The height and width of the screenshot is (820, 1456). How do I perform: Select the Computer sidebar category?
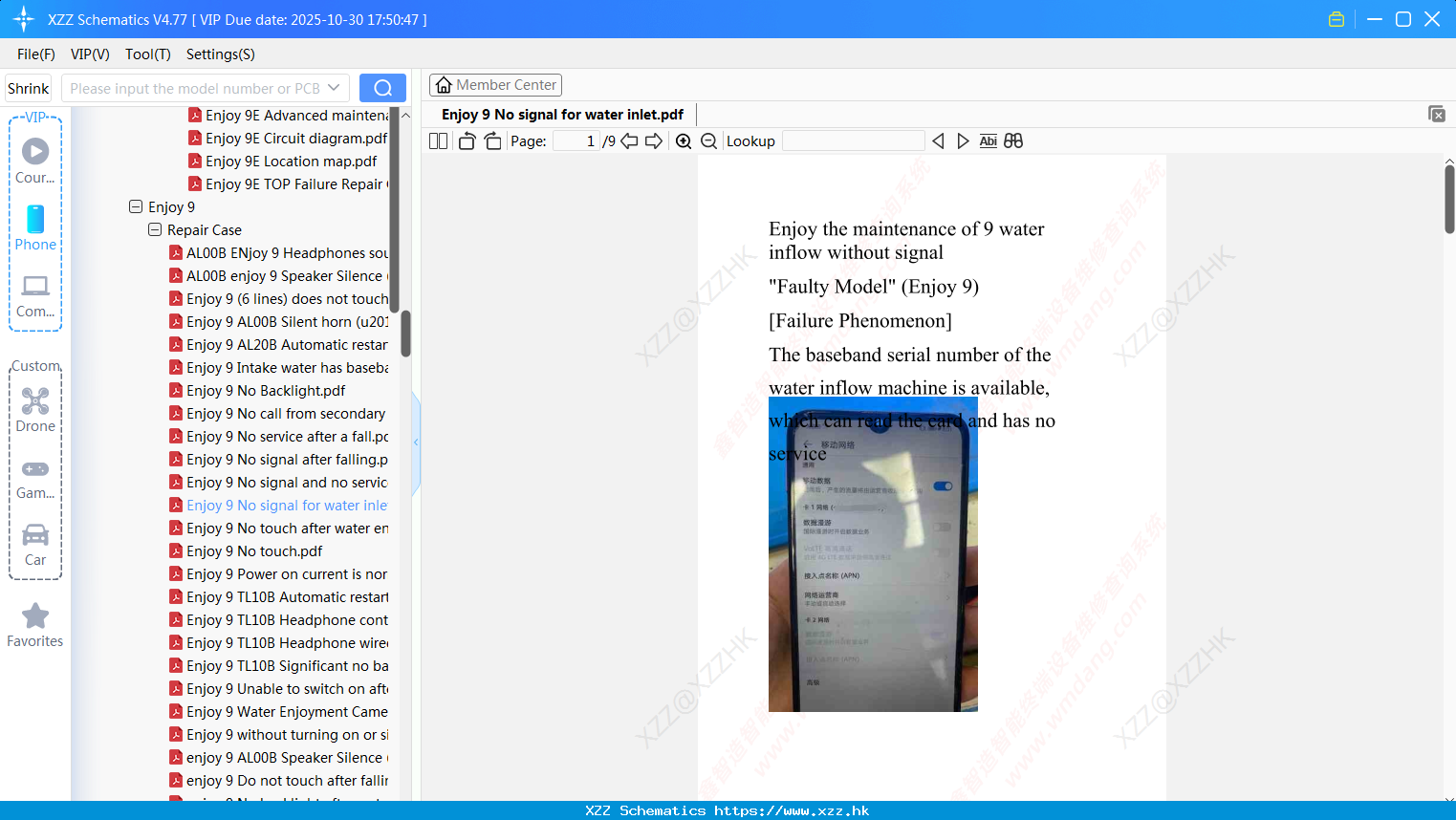(35, 296)
